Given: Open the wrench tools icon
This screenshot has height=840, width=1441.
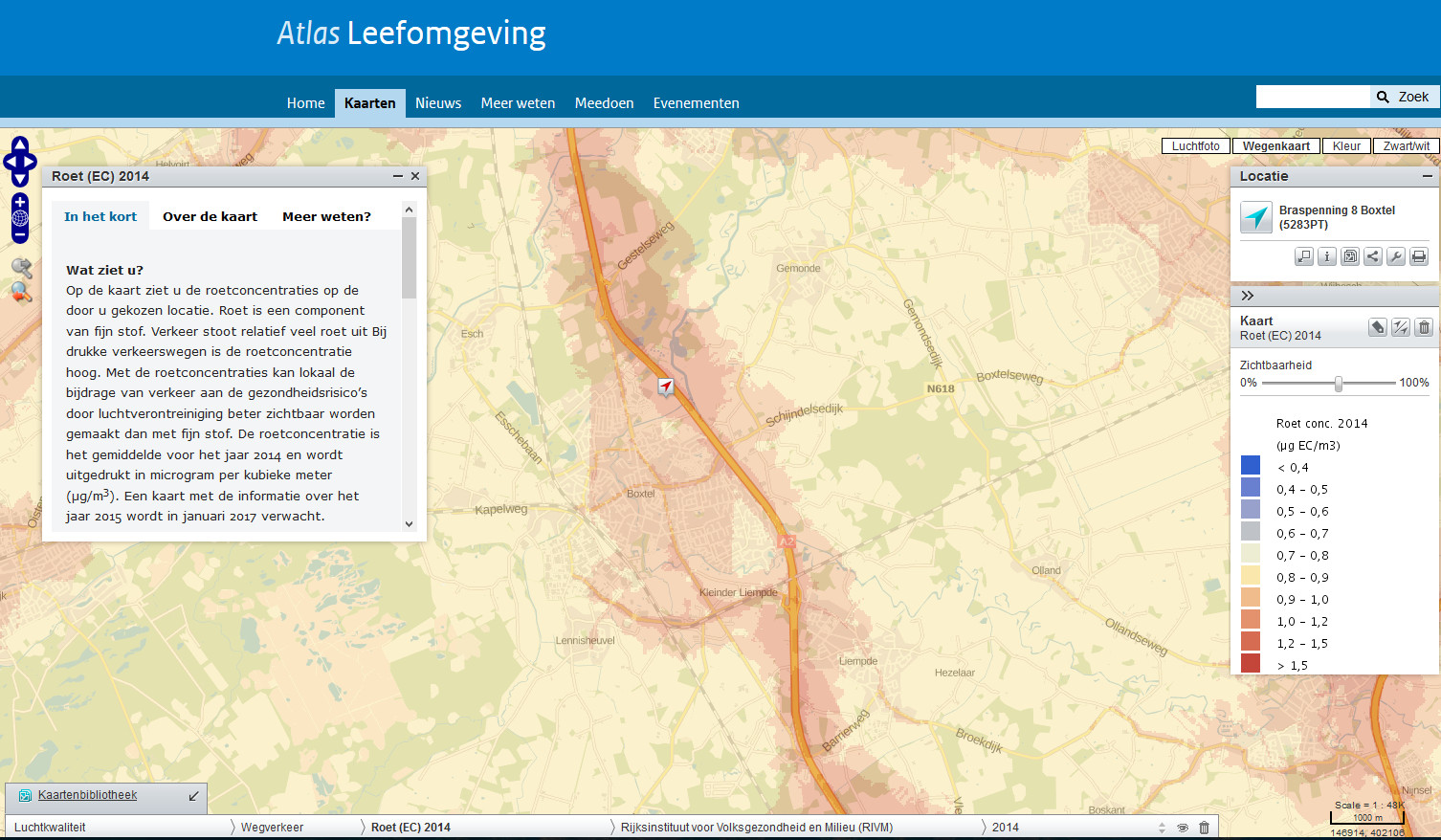Looking at the screenshot, I should tap(1396, 256).
